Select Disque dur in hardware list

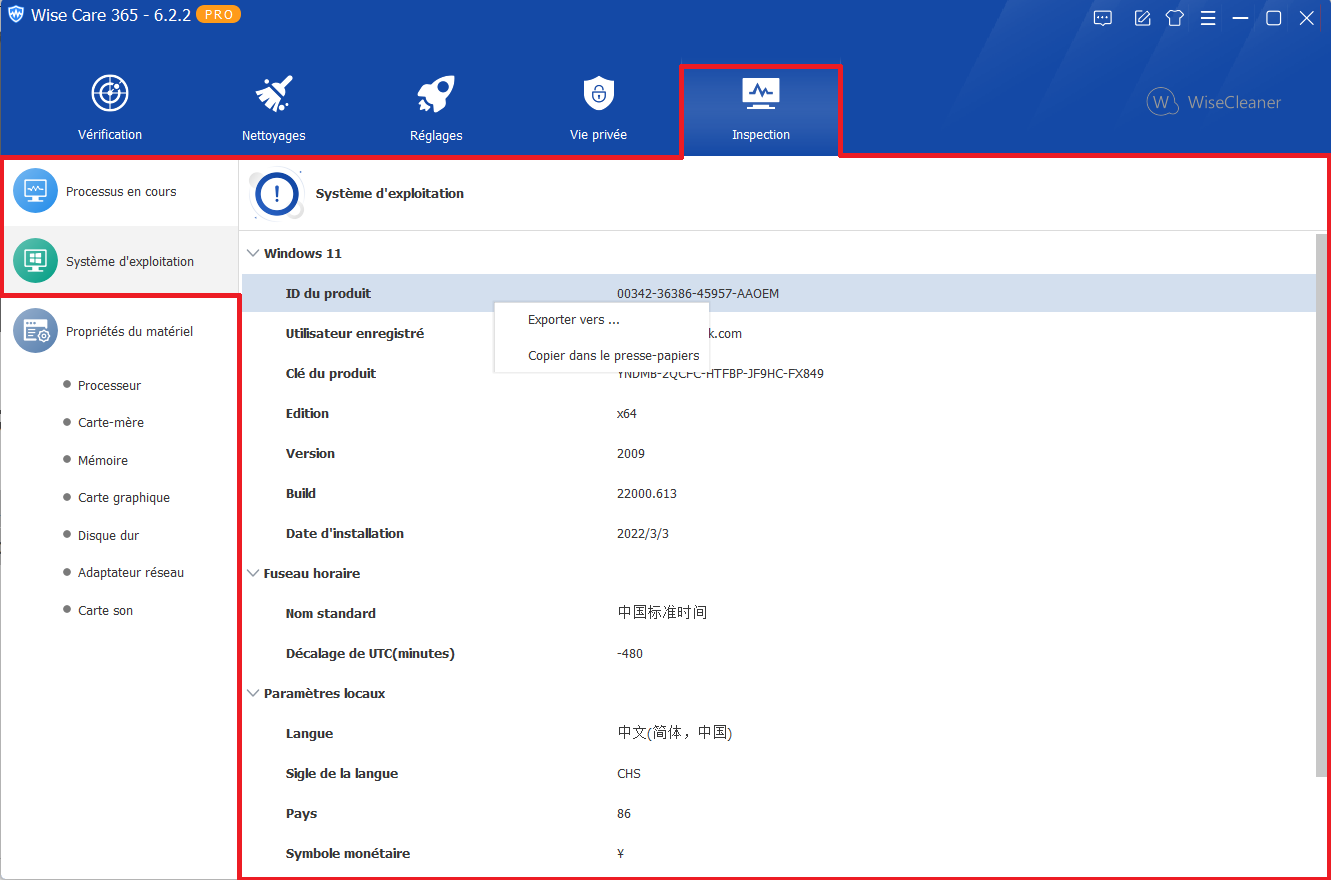108,535
